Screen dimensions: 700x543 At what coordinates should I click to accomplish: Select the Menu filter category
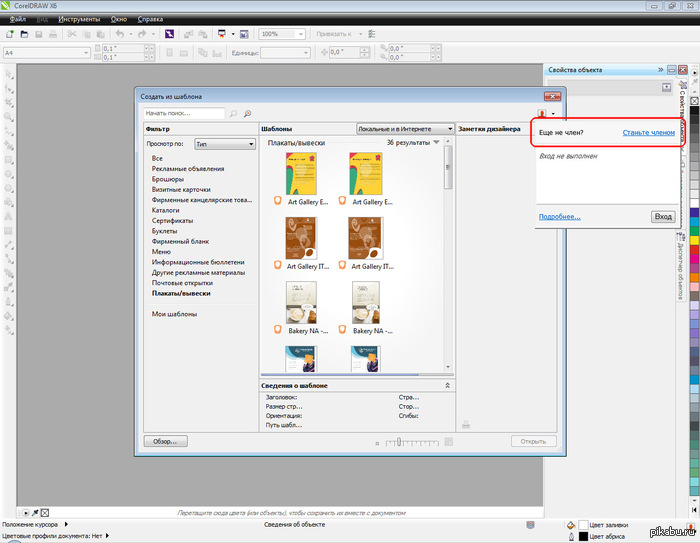pos(161,252)
